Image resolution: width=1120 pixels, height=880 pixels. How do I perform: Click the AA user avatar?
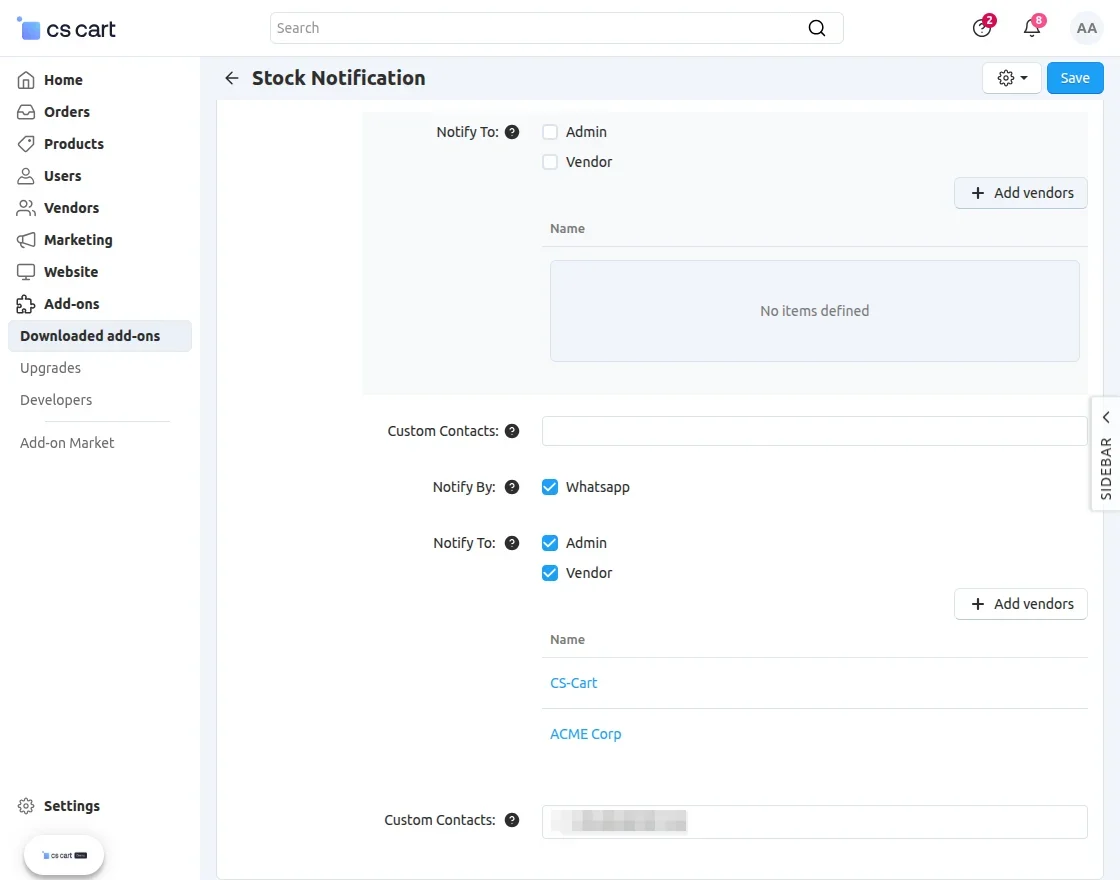pyautogui.click(x=1086, y=29)
